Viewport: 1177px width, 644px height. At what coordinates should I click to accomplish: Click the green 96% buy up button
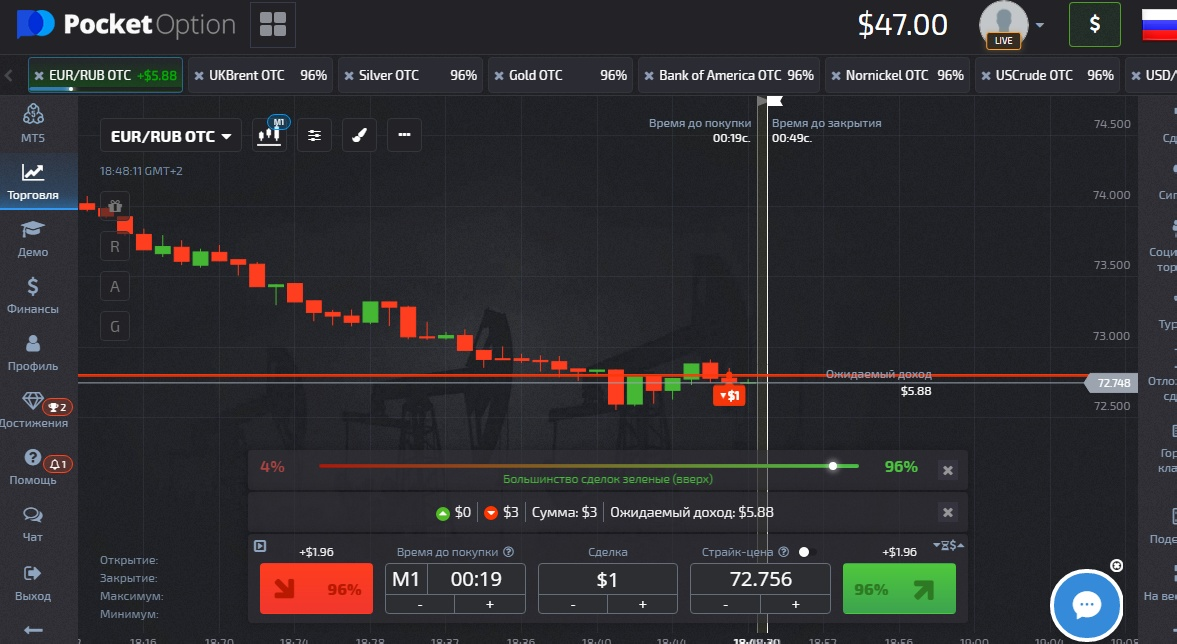[x=899, y=589]
